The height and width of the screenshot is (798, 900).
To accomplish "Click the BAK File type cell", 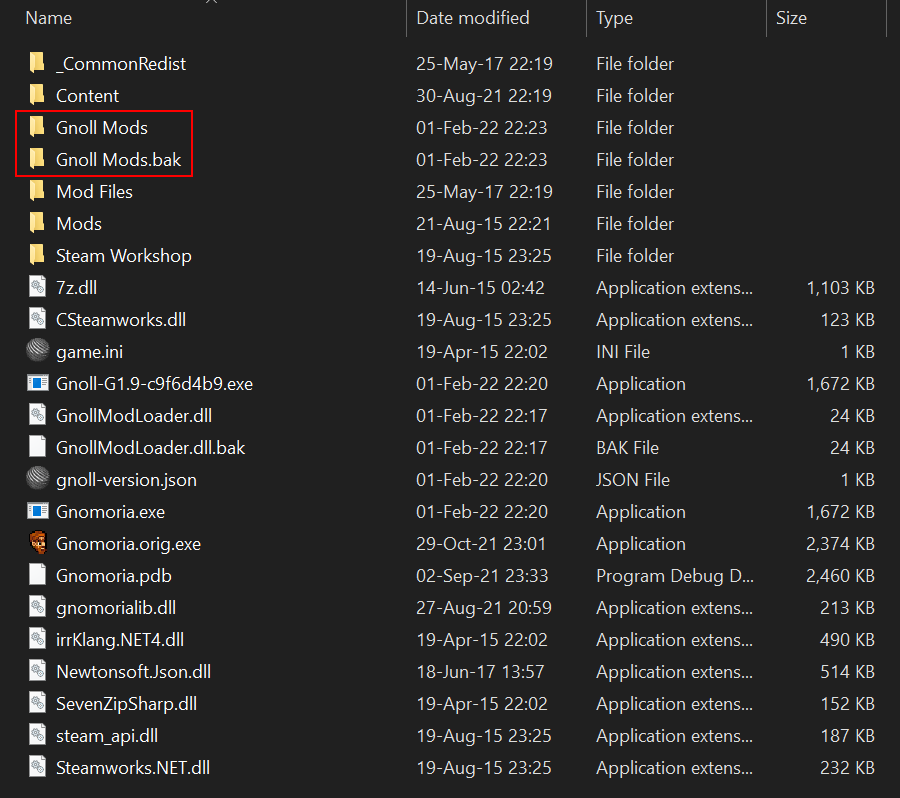I will (627, 448).
